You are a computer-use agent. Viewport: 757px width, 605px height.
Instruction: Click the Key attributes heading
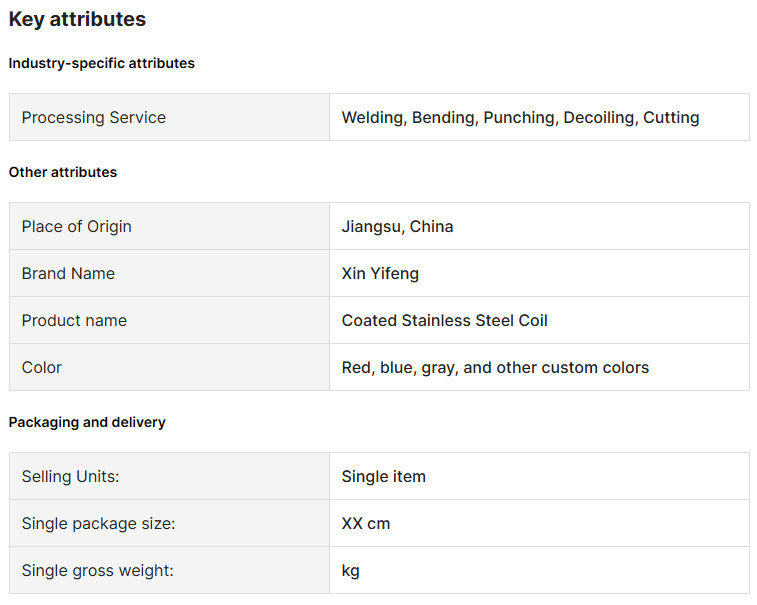click(x=77, y=19)
